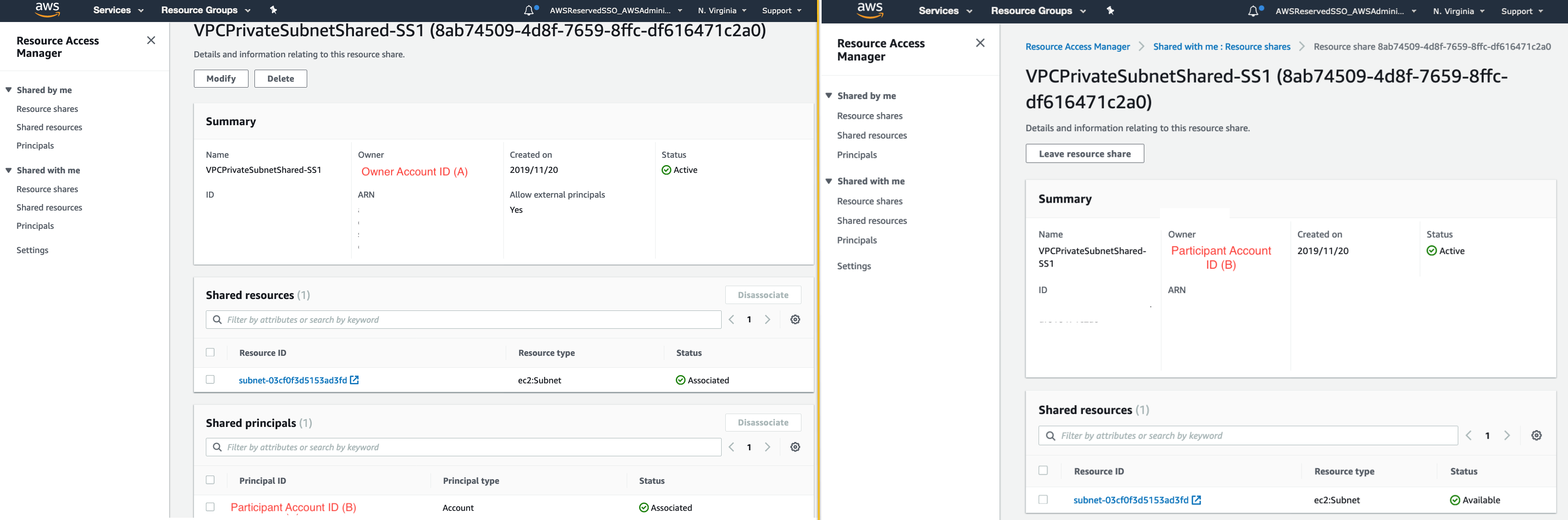Viewport: 1568px width, 520px height.
Task: Click the pin icon in left navbar
Action: (273, 10)
